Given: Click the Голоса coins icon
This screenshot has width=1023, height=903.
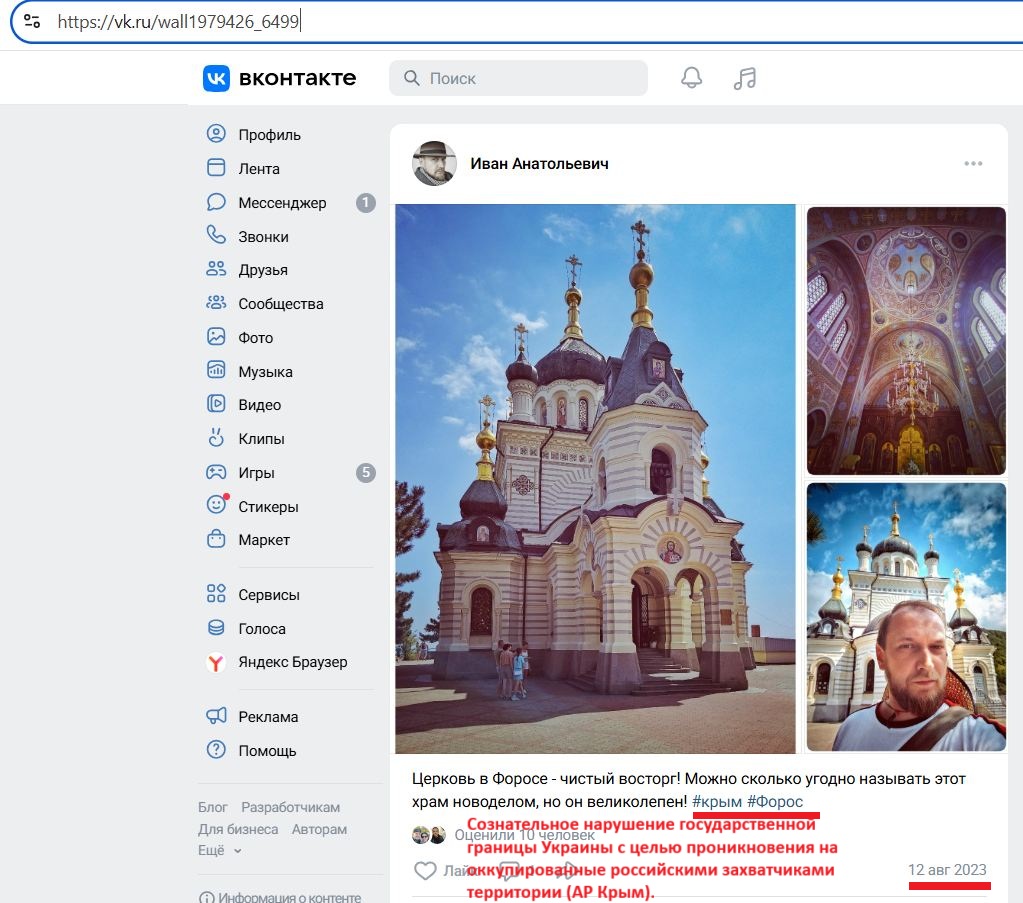Looking at the screenshot, I should click(216, 628).
